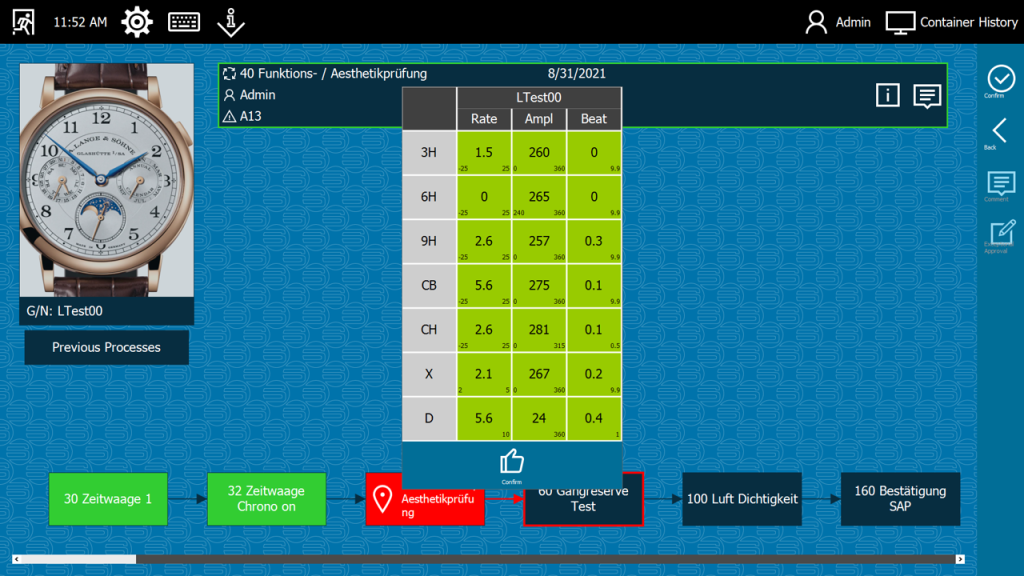Open Container History from the top bar
This screenshot has width=1024, height=576.
click(x=951, y=22)
